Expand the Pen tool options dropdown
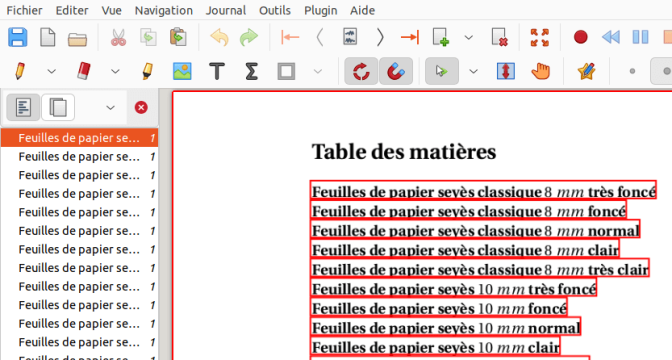Viewport: 672px width, 360px height. coord(51,71)
